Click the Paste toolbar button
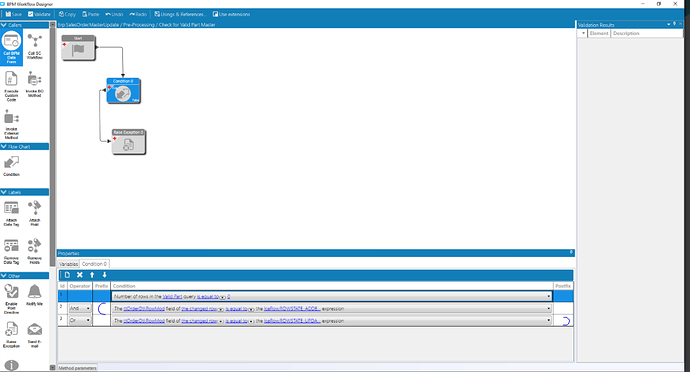Screen dimensions: 690x372 tap(91, 14)
